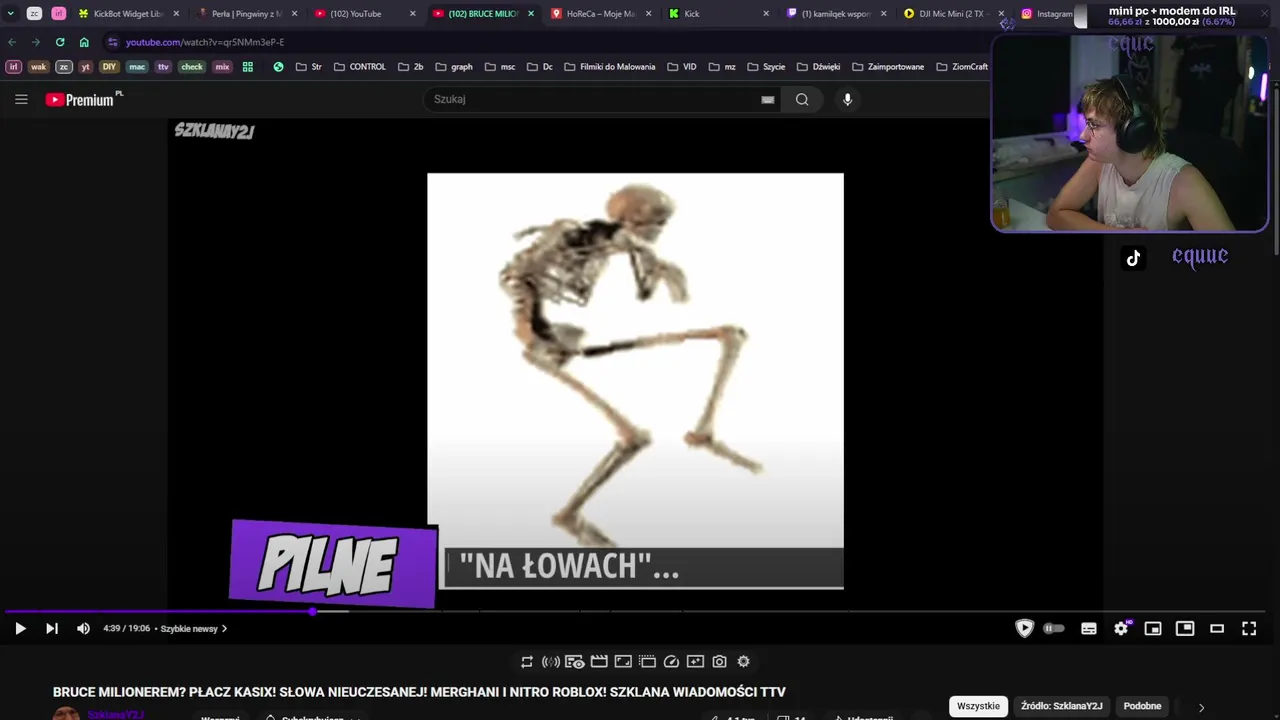Open the 'irl' bookmark
Image resolution: width=1280 pixels, height=720 pixels.
pyautogui.click(x=14, y=67)
